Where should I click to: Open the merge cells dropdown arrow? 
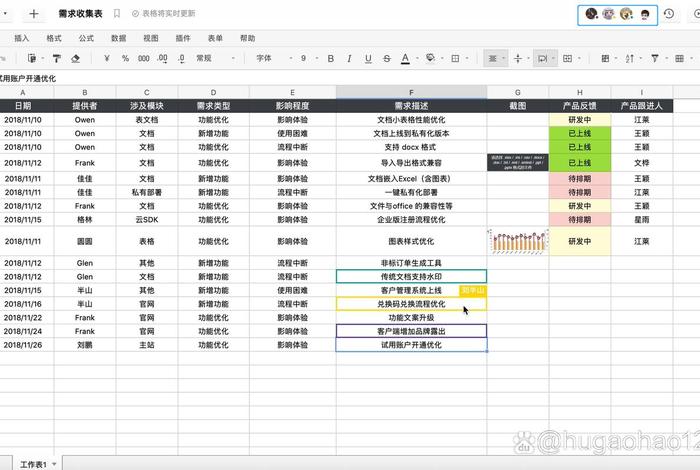pyautogui.click(x=579, y=58)
